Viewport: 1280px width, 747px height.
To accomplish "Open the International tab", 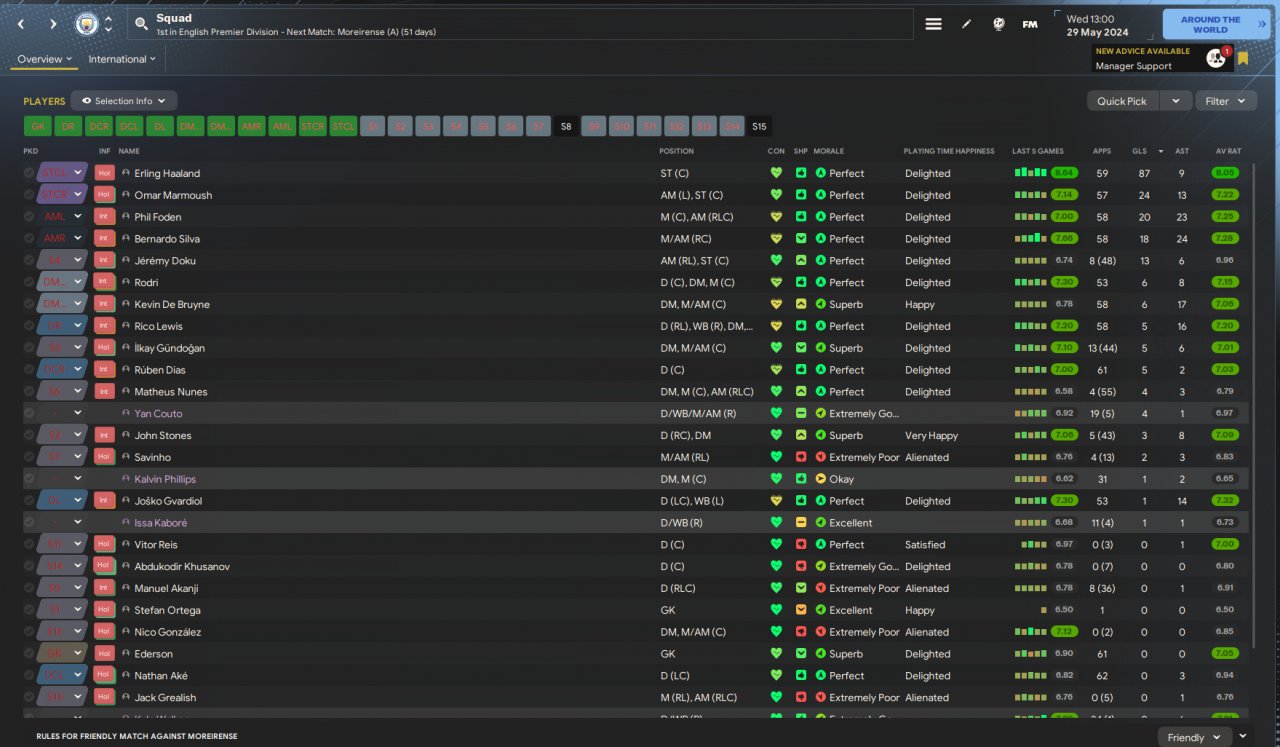I will pyautogui.click(x=122, y=59).
